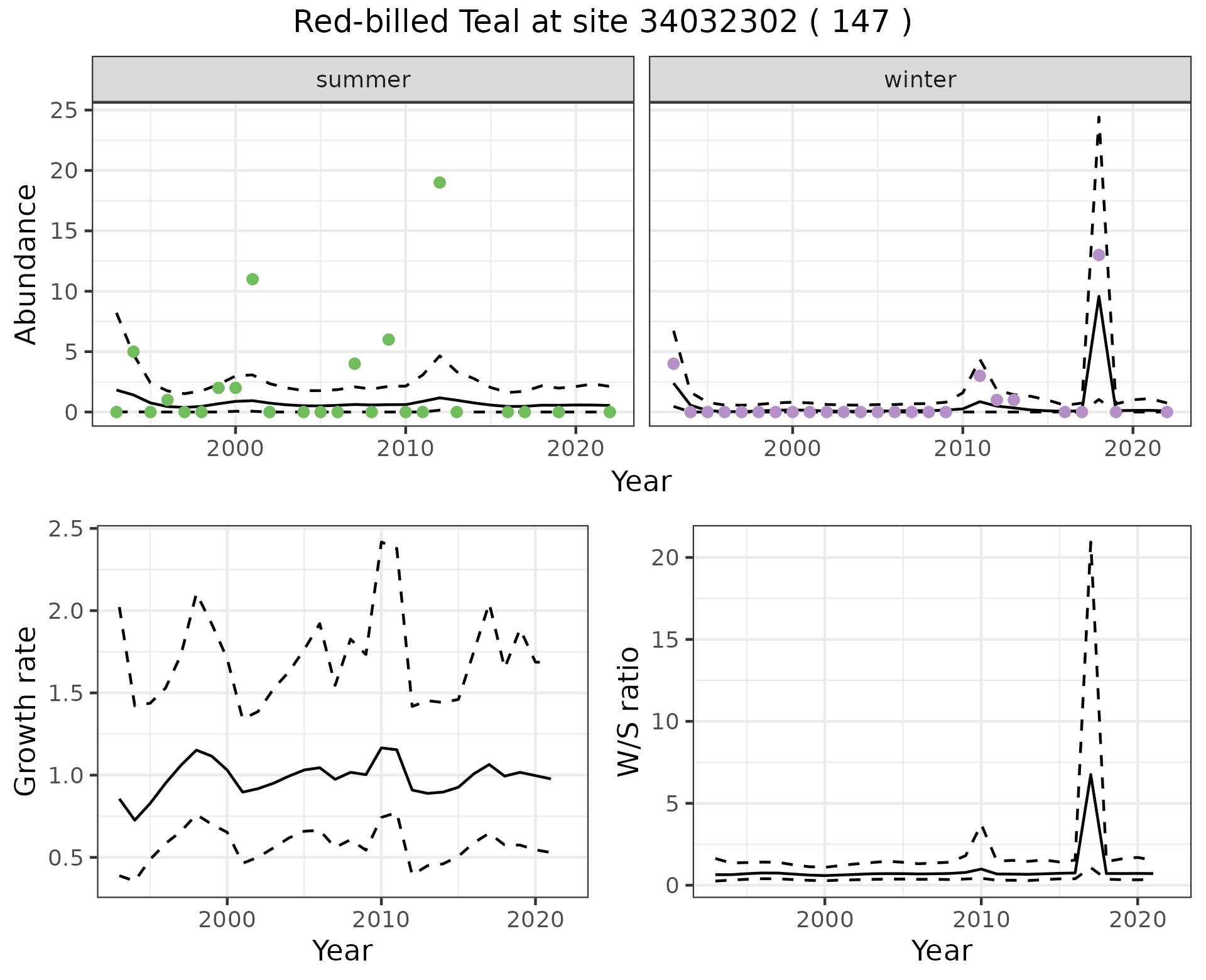Click the summer facet header strip

pyautogui.click(x=363, y=80)
